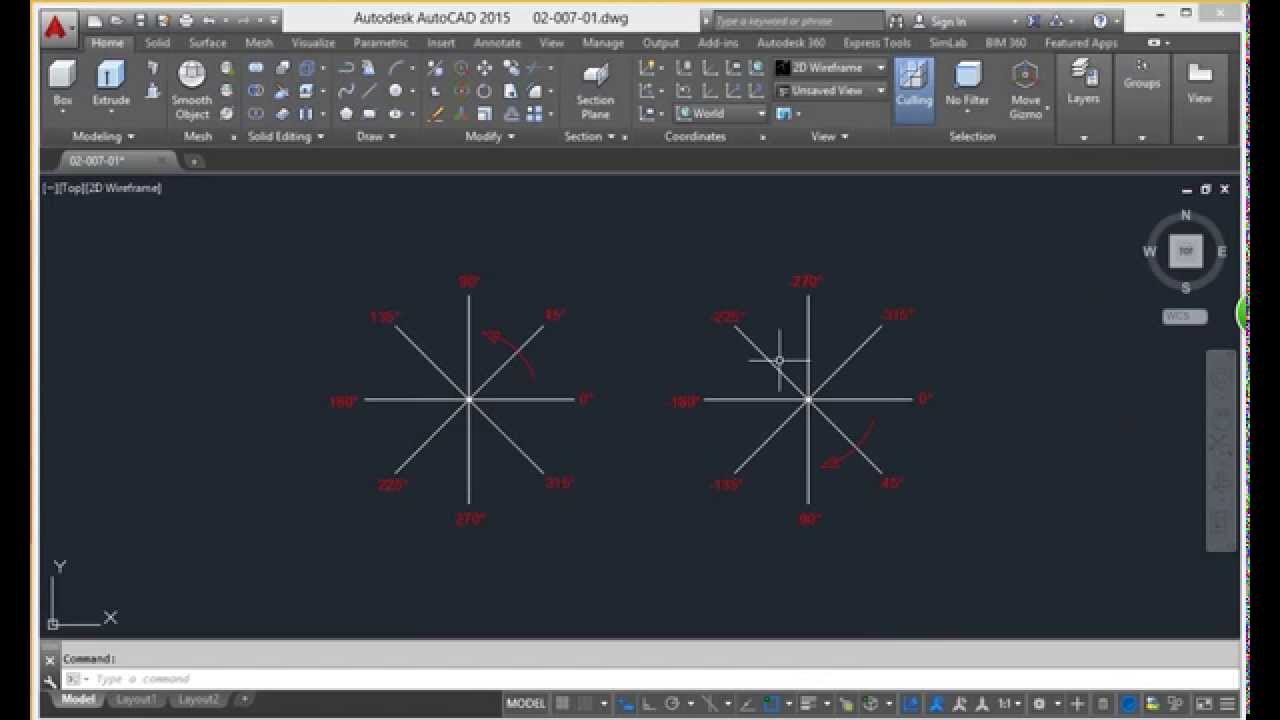
Task: Expand the Draw panel
Action: click(x=376, y=136)
